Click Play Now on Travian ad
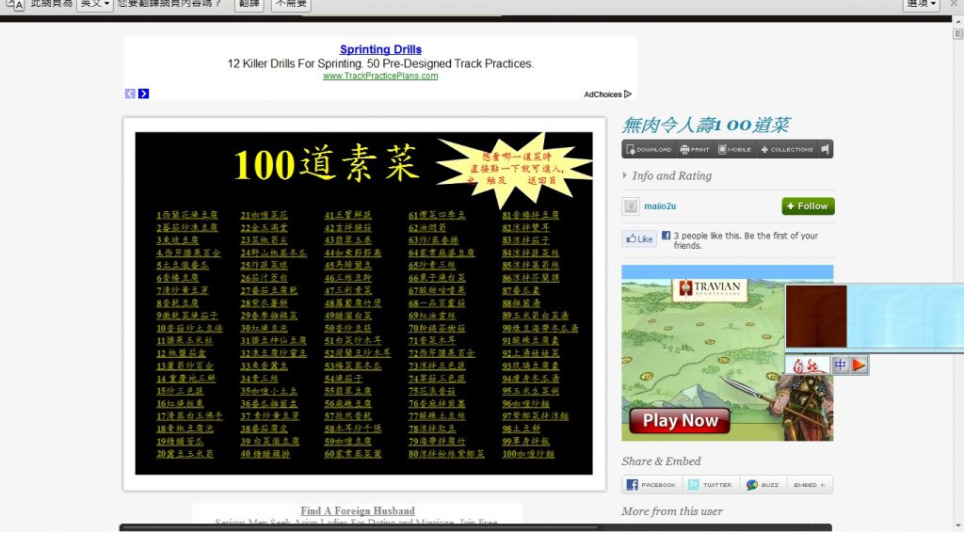Screen dimensions: 964x540 click(680, 420)
